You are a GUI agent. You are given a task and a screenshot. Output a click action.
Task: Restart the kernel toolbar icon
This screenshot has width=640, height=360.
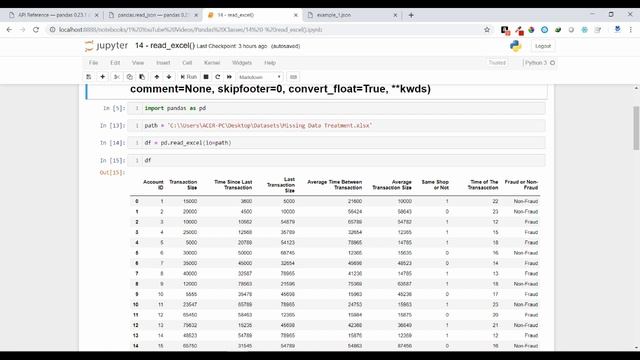(x=218, y=77)
